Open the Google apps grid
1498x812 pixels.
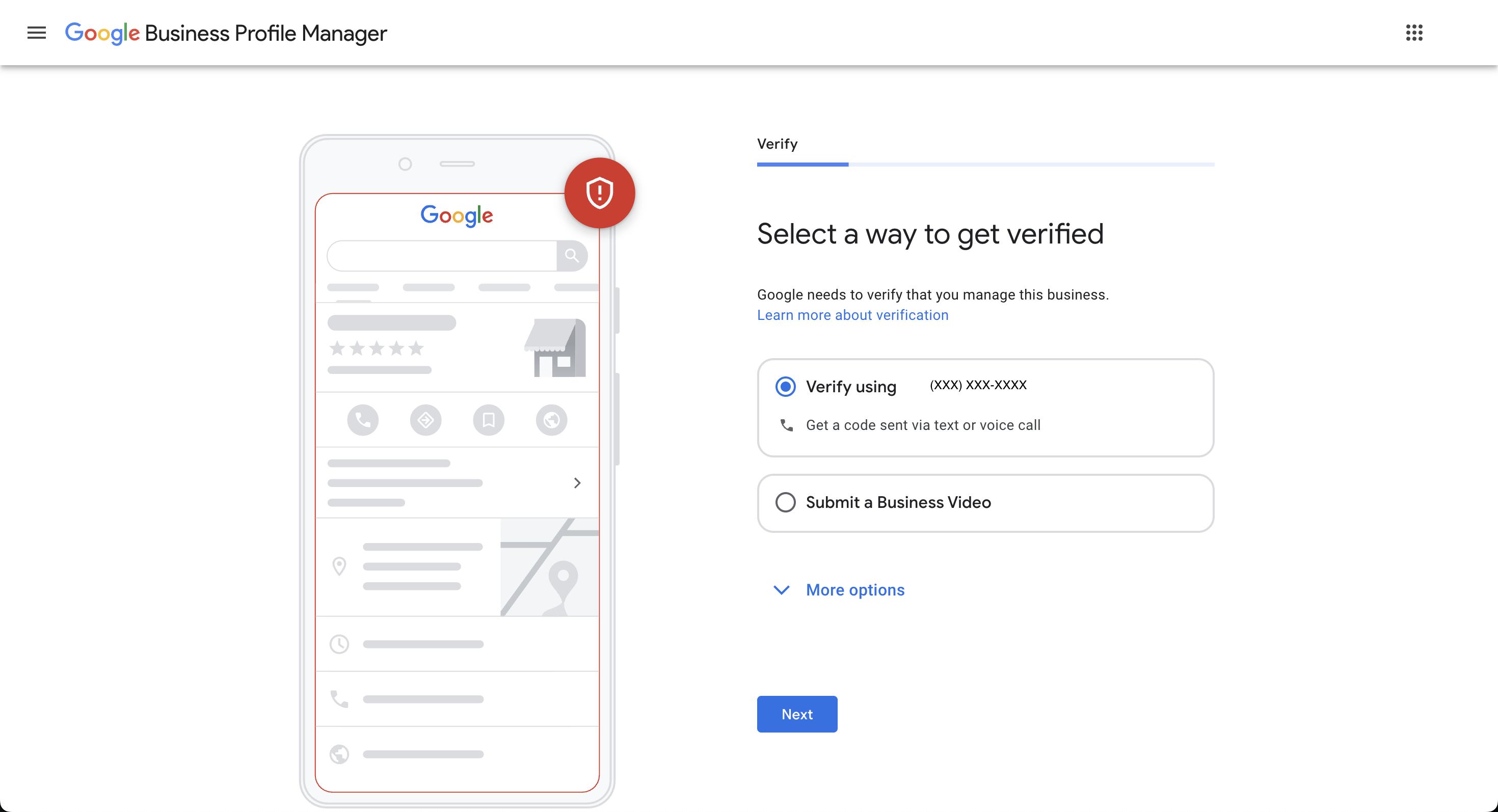1414,33
